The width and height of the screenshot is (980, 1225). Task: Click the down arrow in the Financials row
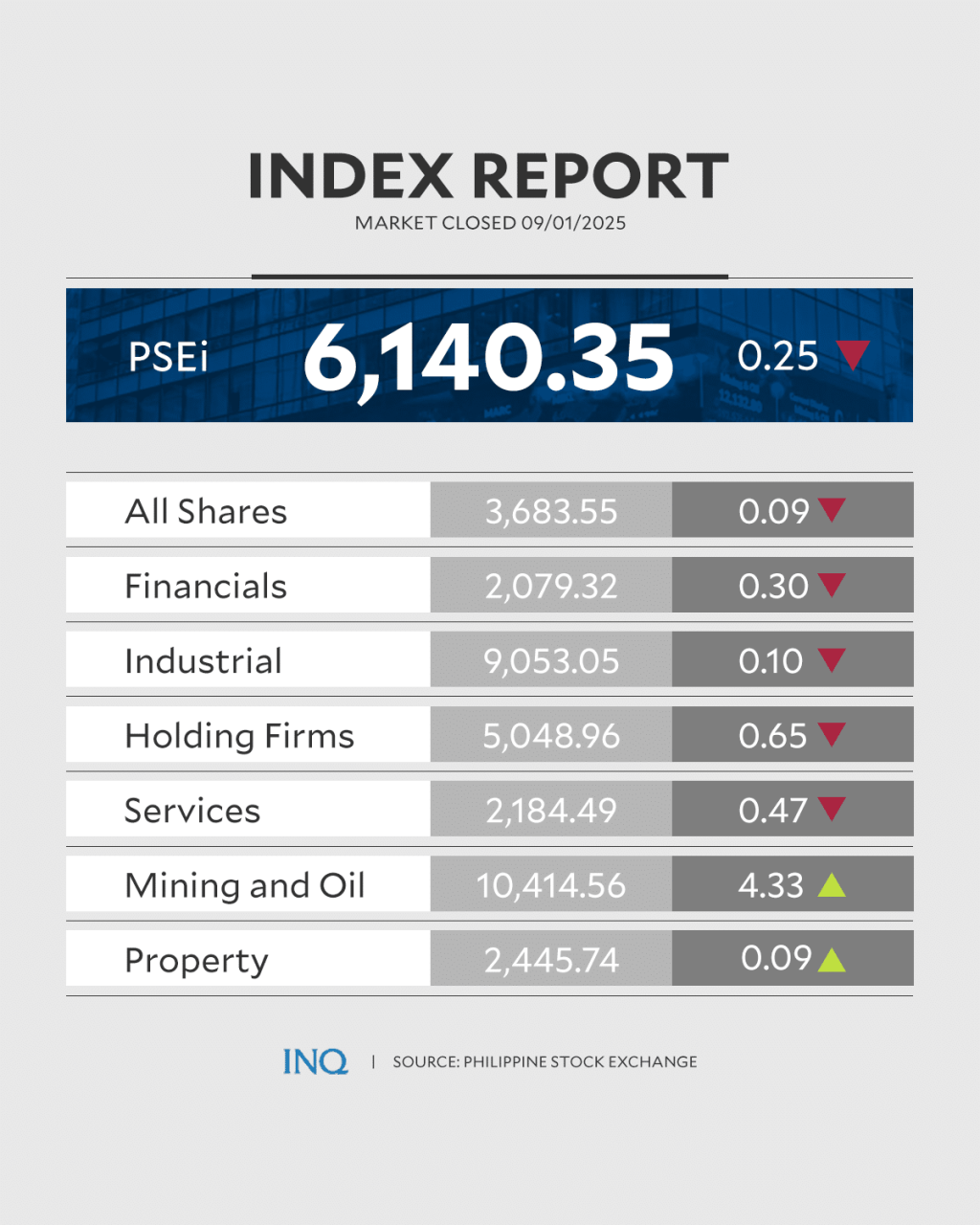832,584
